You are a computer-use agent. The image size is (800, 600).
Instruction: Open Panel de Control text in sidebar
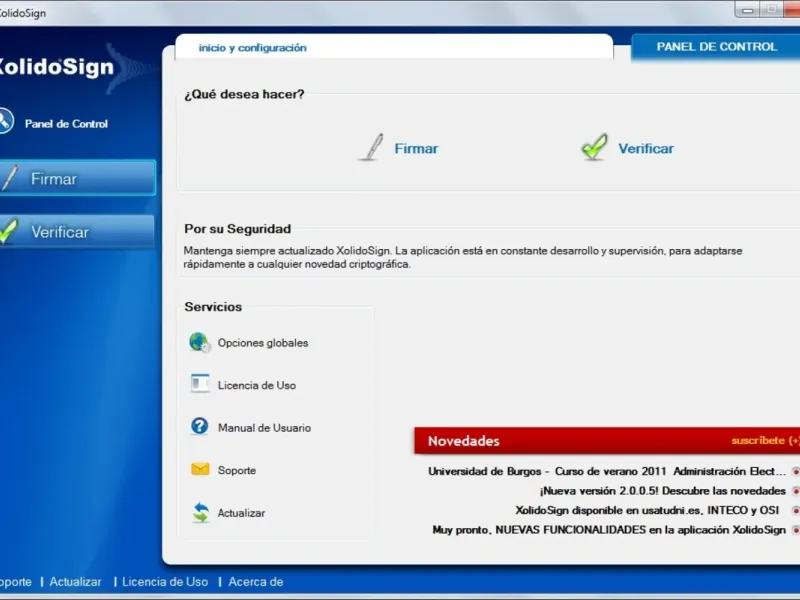(66, 124)
